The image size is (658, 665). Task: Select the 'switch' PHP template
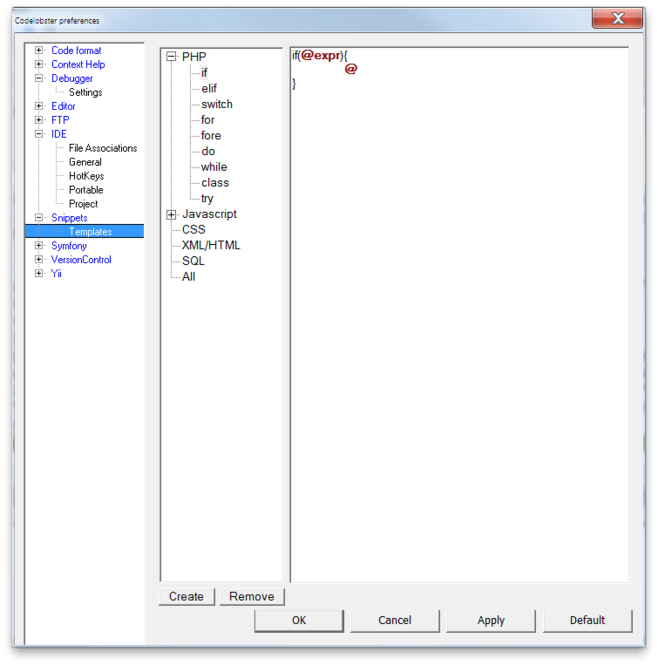click(x=217, y=104)
